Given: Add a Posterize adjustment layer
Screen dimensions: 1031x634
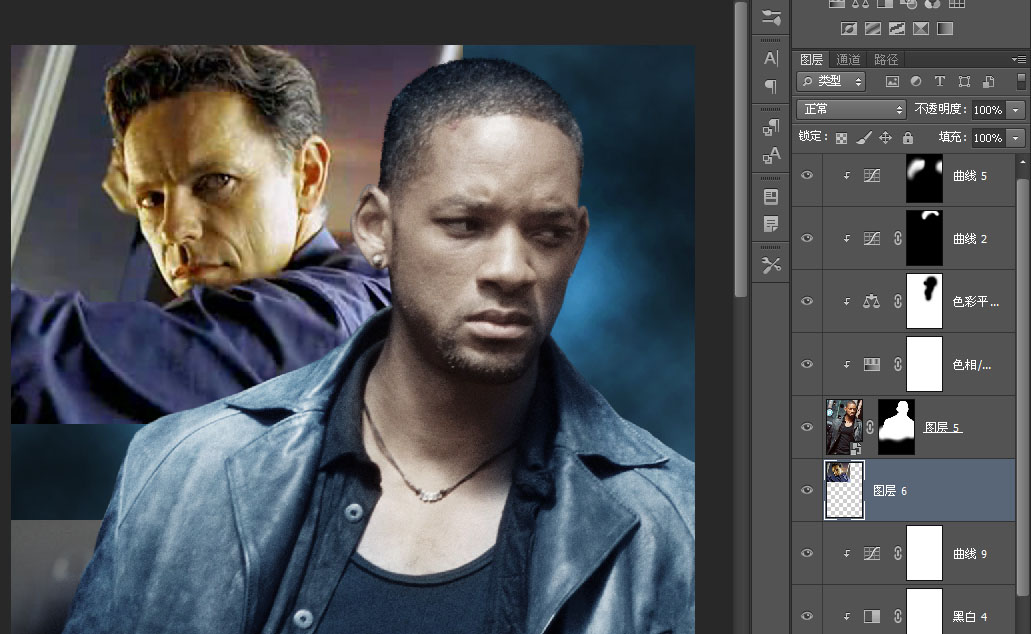Looking at the screenshot, I should 873,28.
